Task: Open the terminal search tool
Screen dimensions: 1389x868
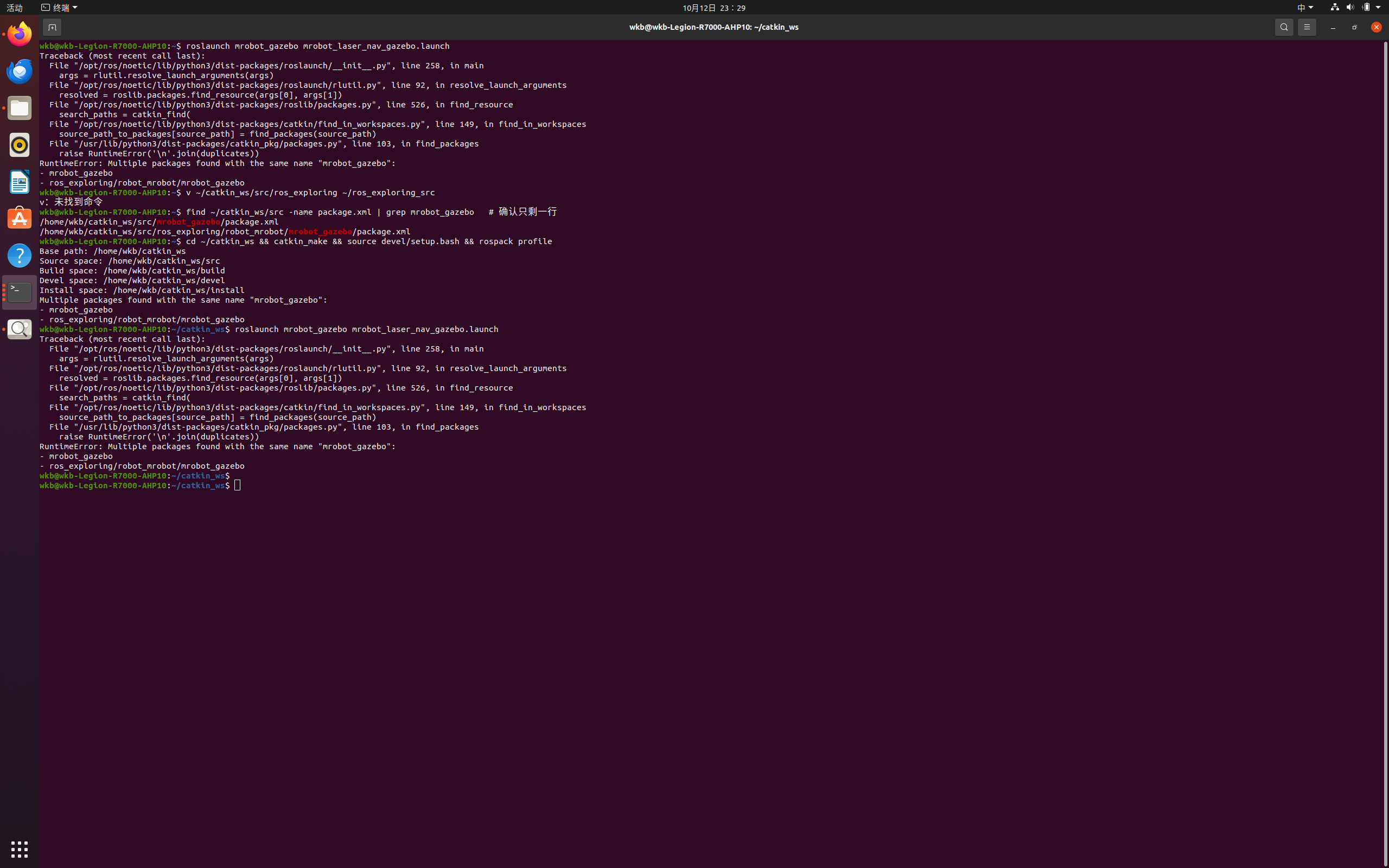Action: point(1284,27)
